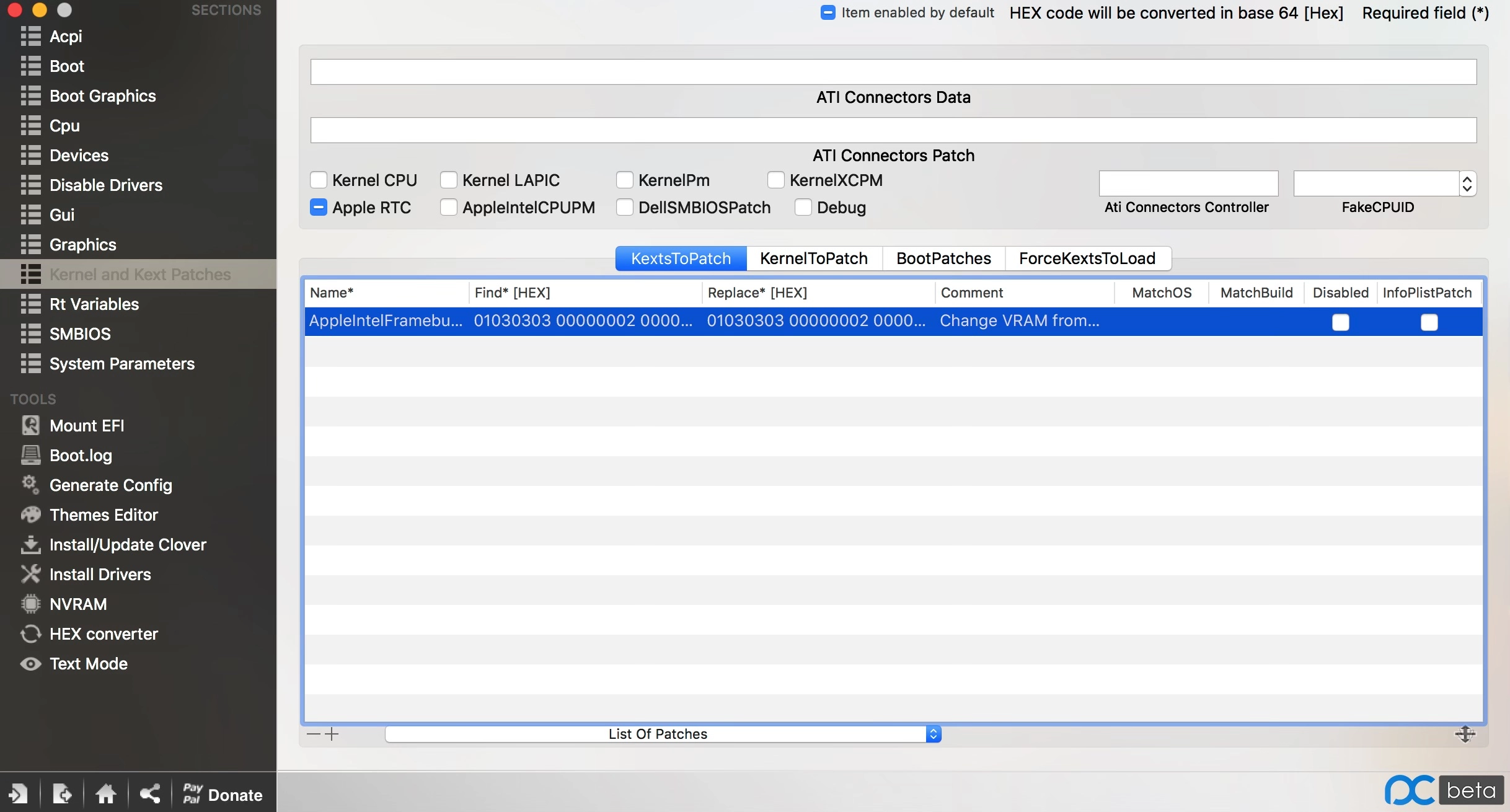Check the AppleIntelCPUPM option
The width and height of the screenshot is (1510, 812).
449,208
